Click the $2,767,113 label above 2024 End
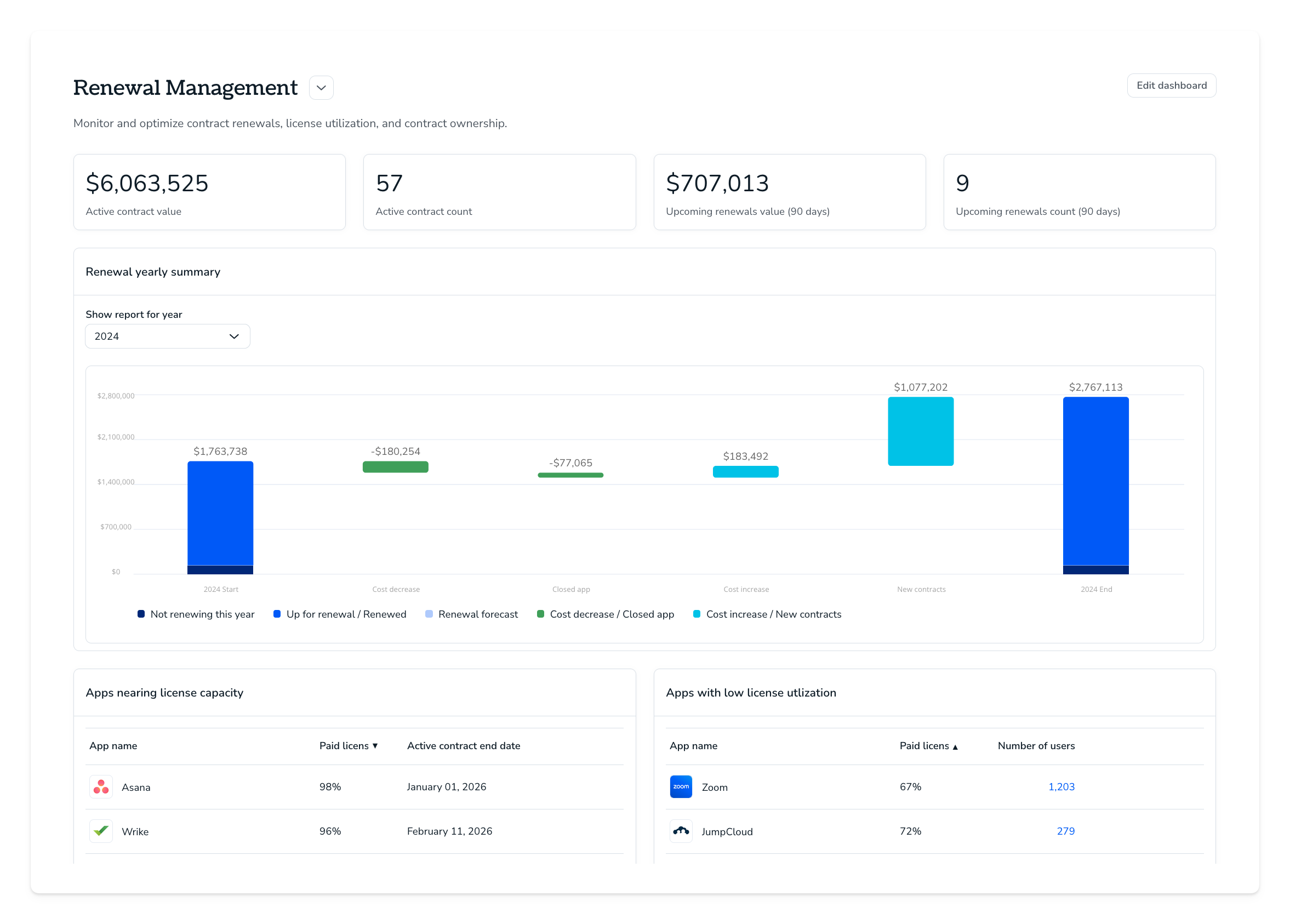This screenshot has width=1290, height=924. coord(1095,387)
